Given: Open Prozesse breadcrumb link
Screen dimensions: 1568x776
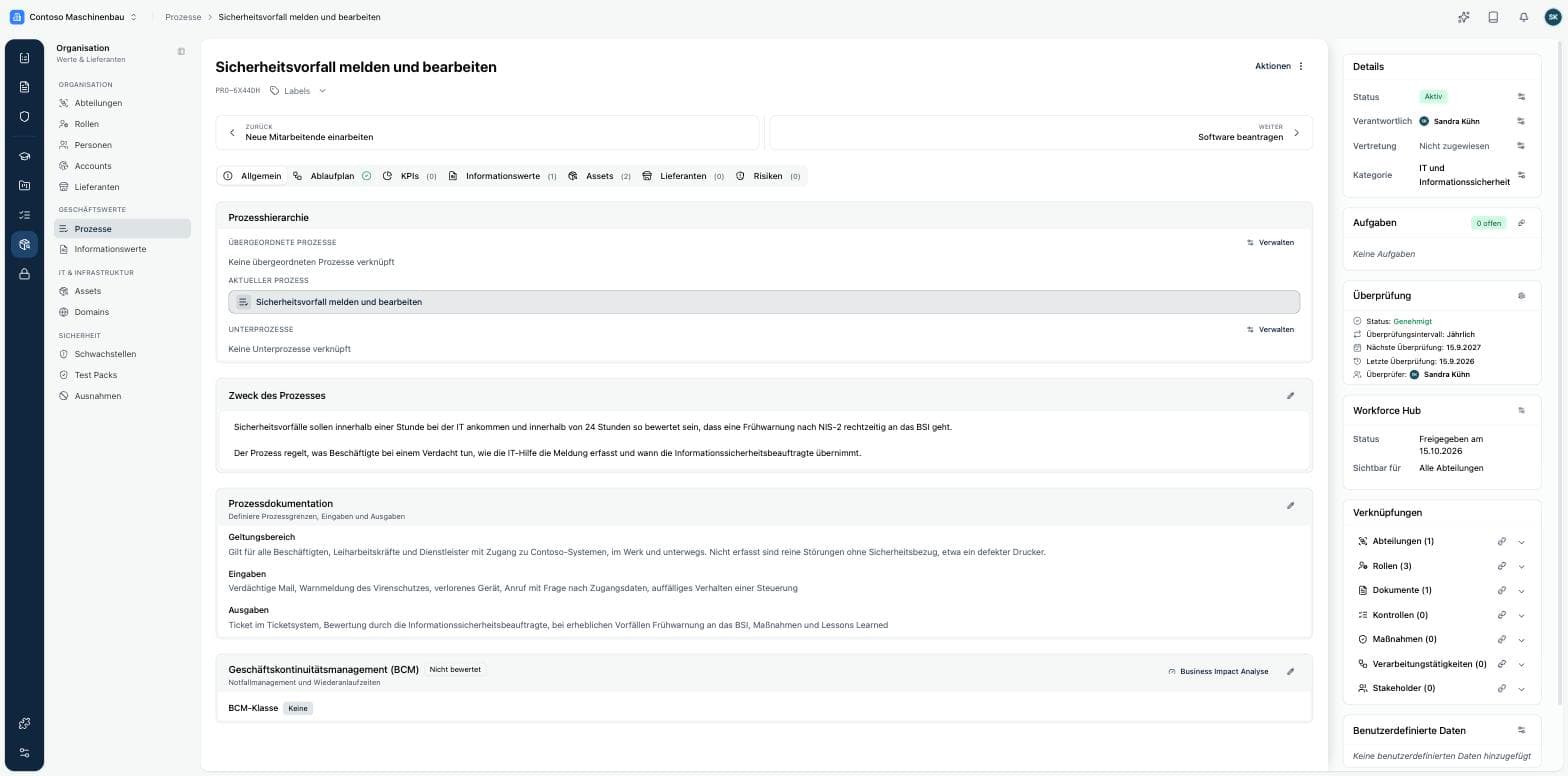Looking at the screenshot, I should (183, 17).
